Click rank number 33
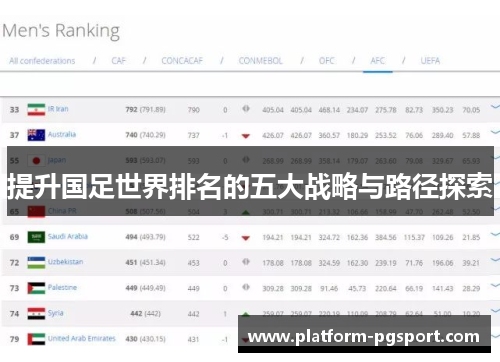This screenshot has width=500, height=362. pos(14,110)
